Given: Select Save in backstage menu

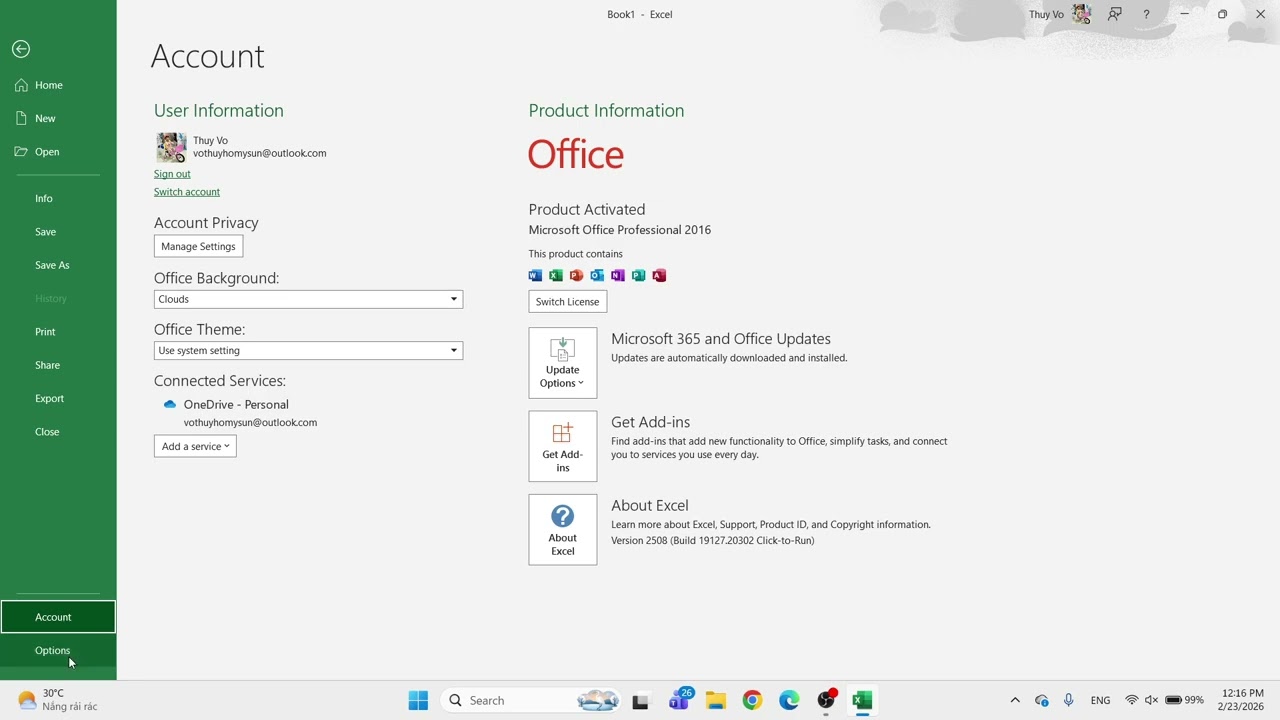Looking at the screenshot, I should [58, 232].
